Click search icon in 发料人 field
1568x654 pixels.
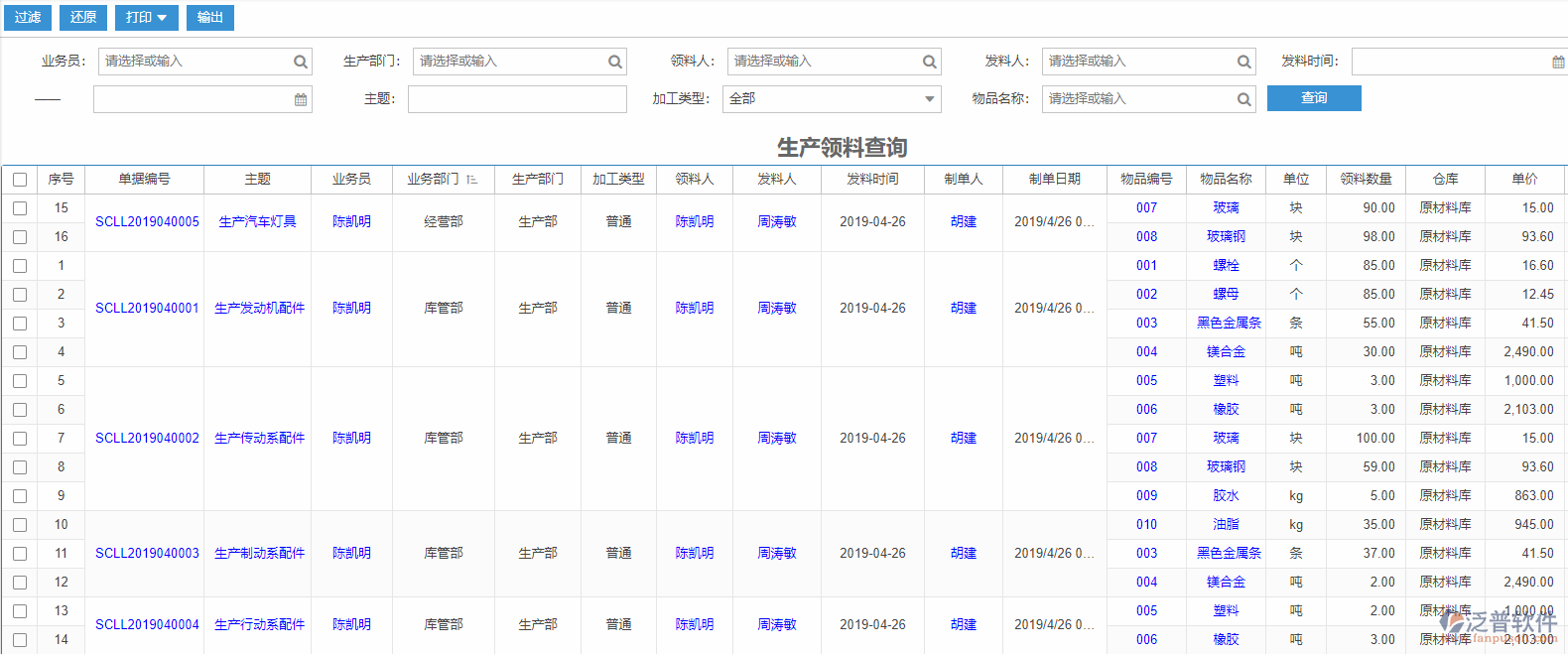pos(1243,62)
